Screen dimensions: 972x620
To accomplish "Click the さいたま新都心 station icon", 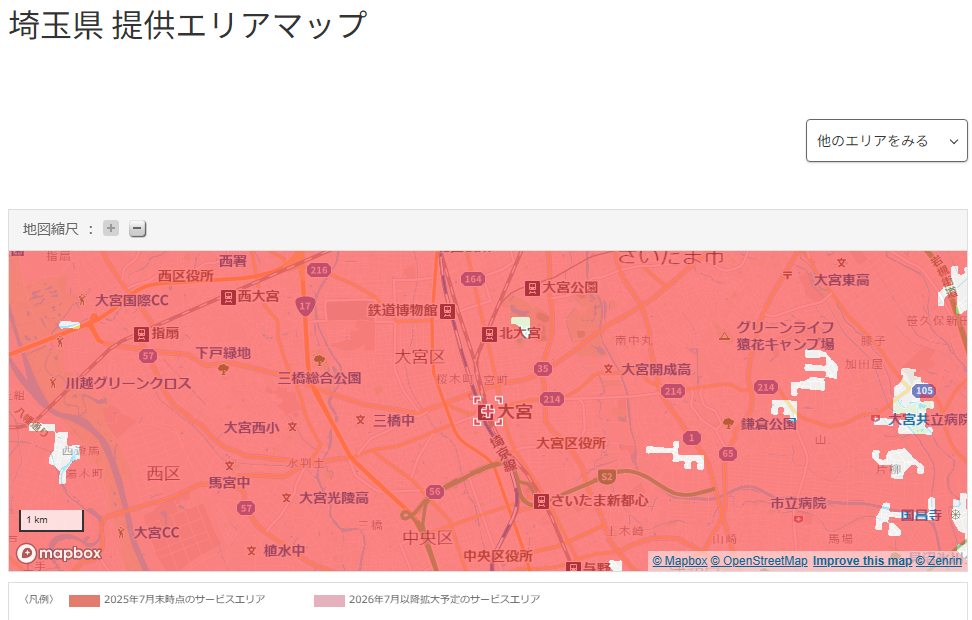I will (541, 501).
